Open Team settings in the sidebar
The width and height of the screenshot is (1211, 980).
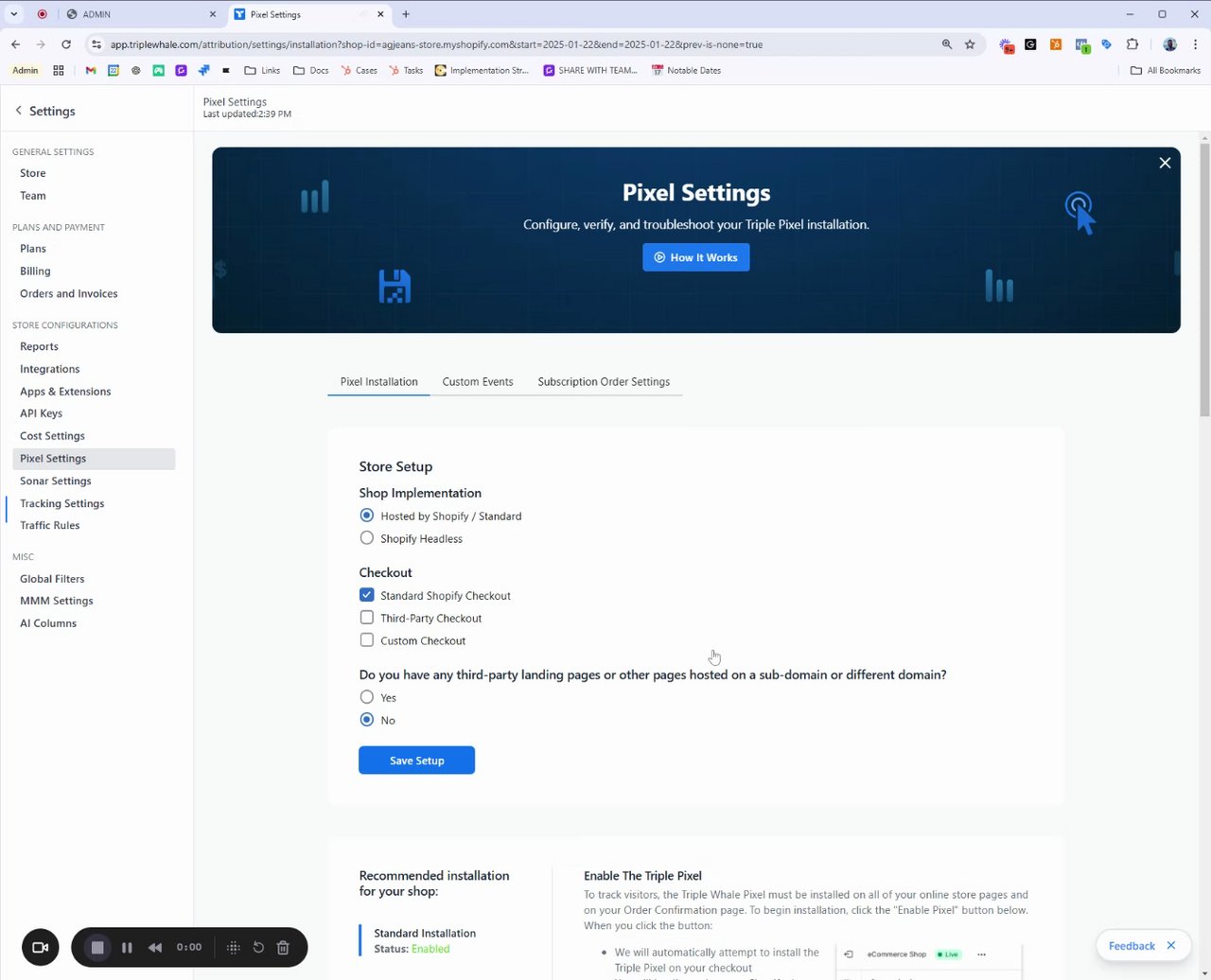tap(33, 196)
